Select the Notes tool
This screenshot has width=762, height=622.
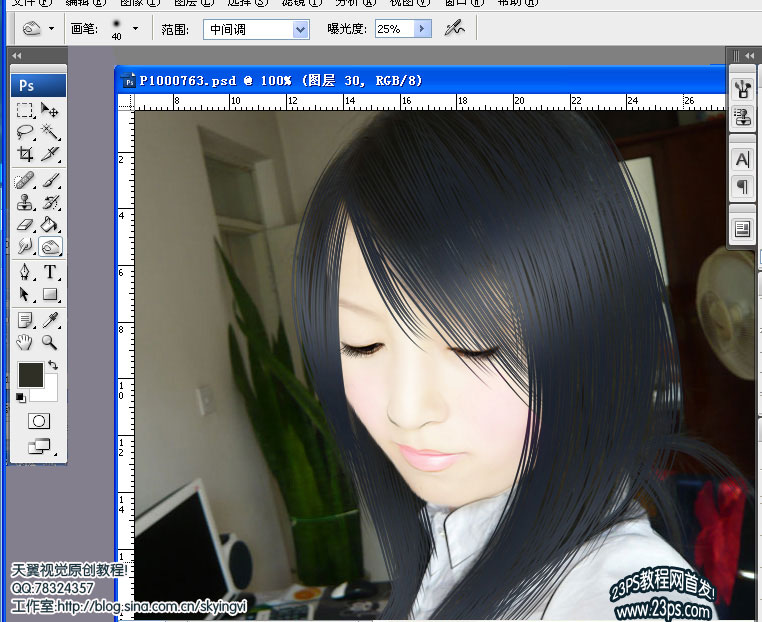[x=25, y=320]
